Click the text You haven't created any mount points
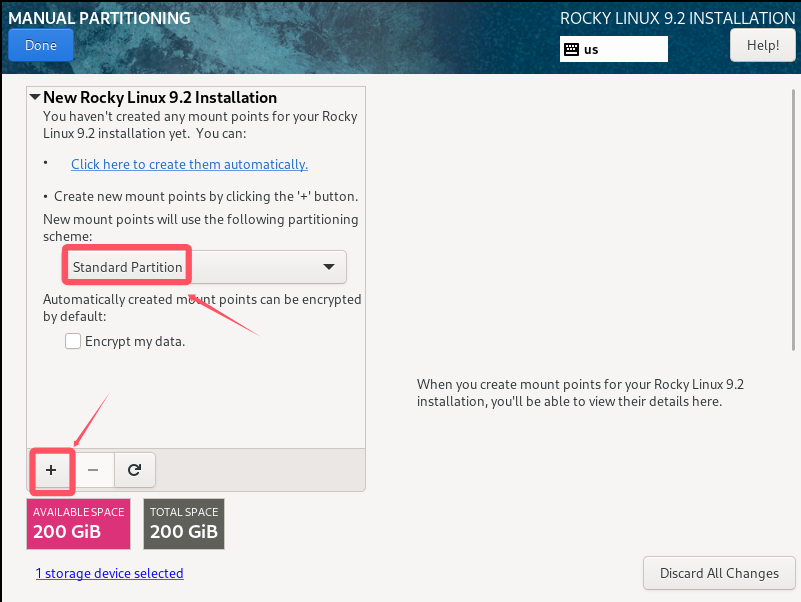Image resolution: width=801 pixels, height=602 pixels. 200,125
